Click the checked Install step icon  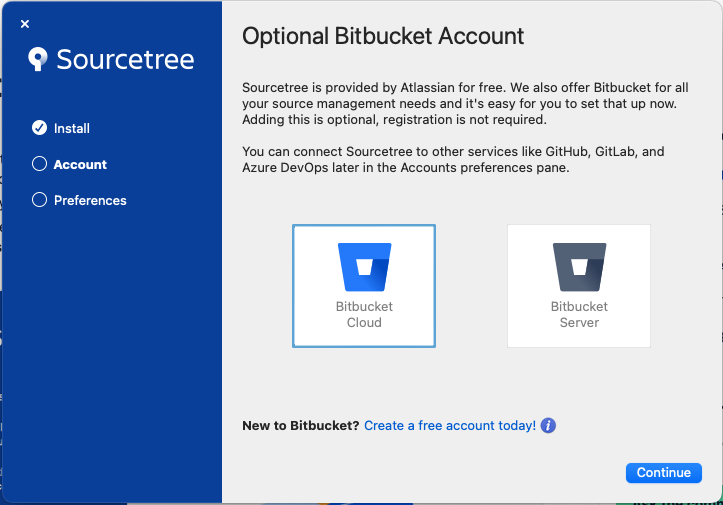pos(39,128)
